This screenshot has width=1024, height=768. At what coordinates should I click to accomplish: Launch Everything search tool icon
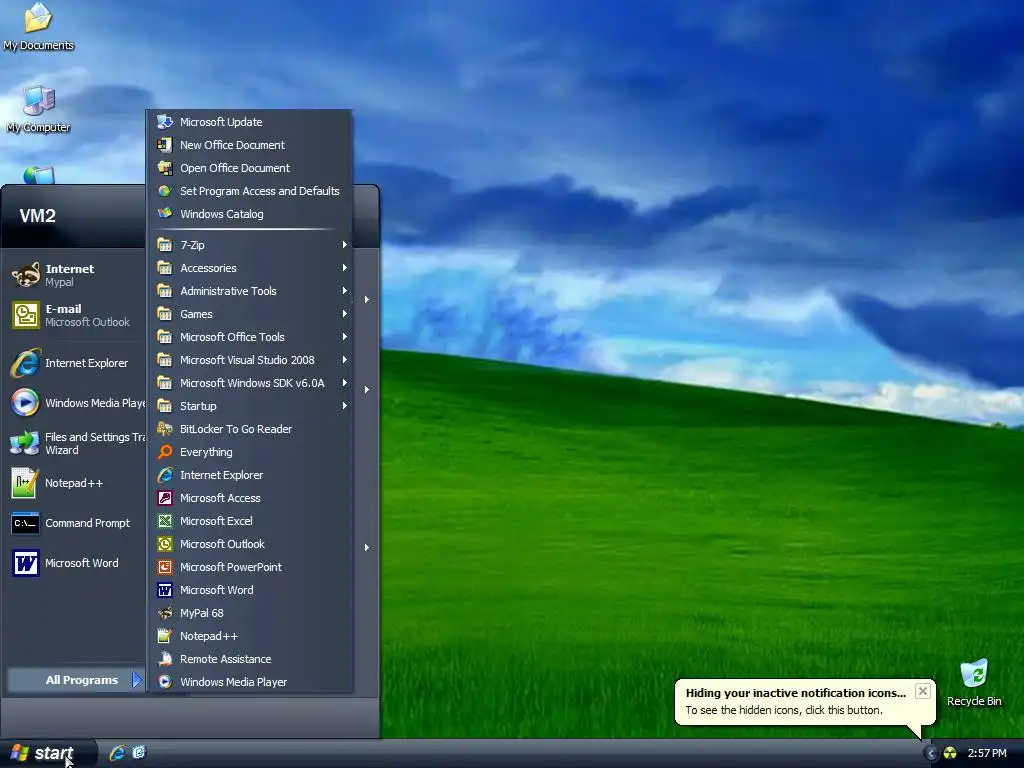point(165,452)
